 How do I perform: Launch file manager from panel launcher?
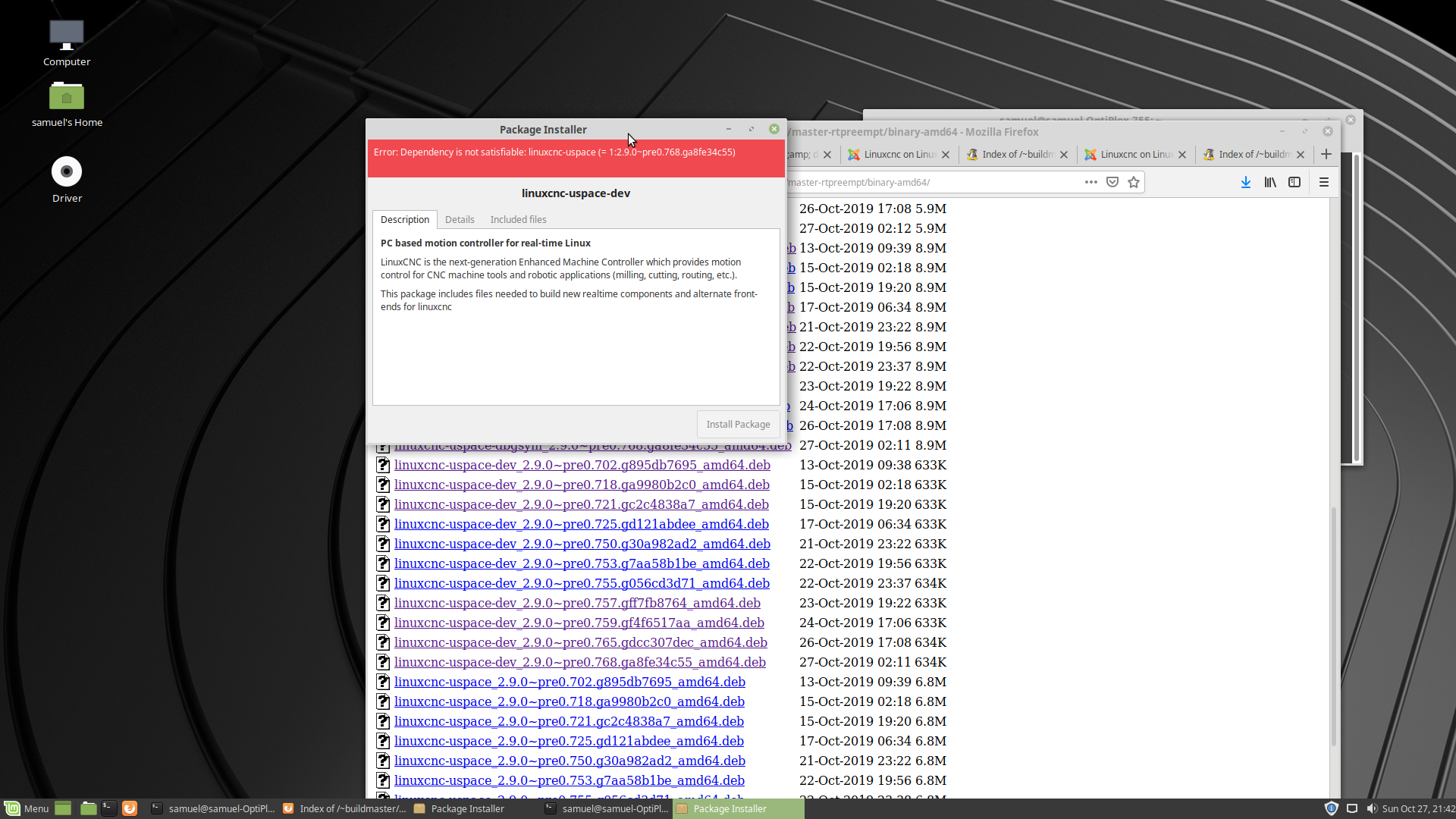click(88, 808)
